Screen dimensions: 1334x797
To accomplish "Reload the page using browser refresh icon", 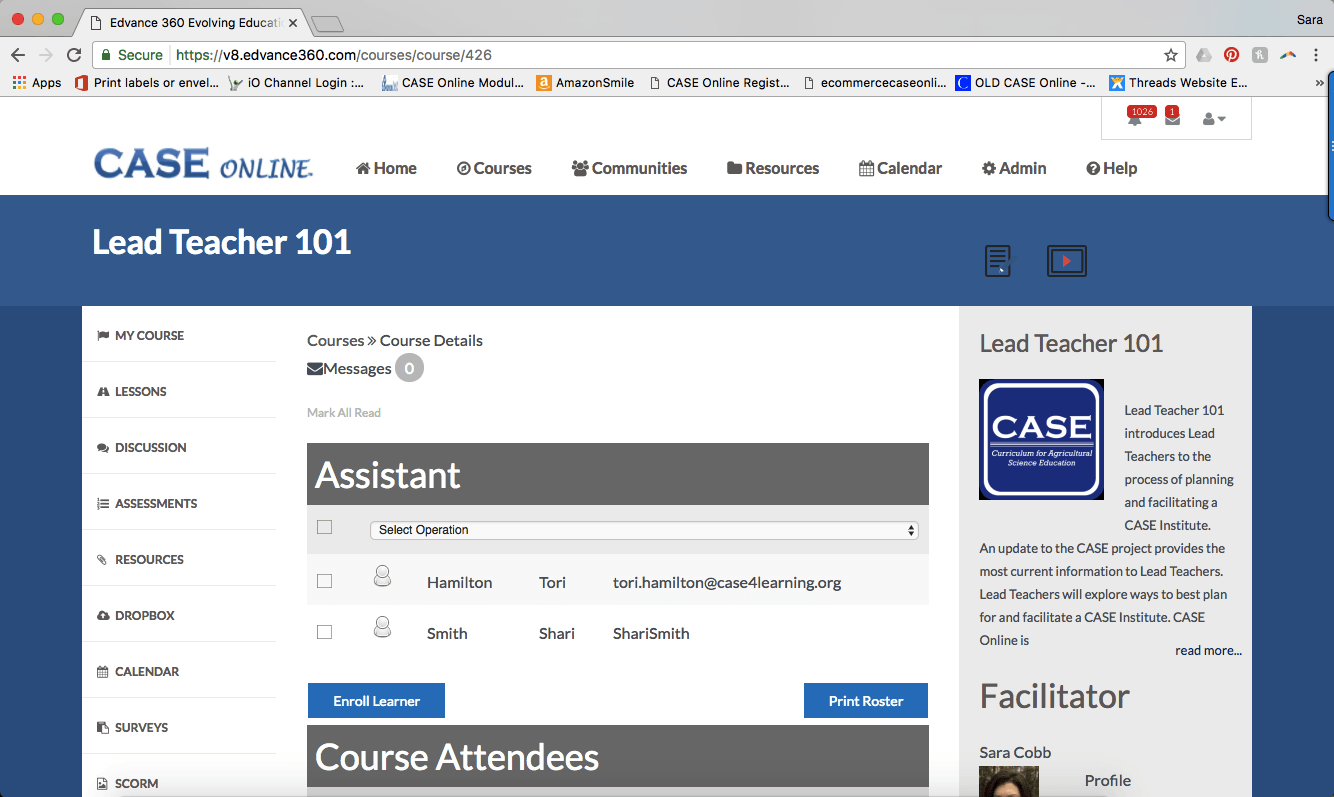I will coord(74,55).
